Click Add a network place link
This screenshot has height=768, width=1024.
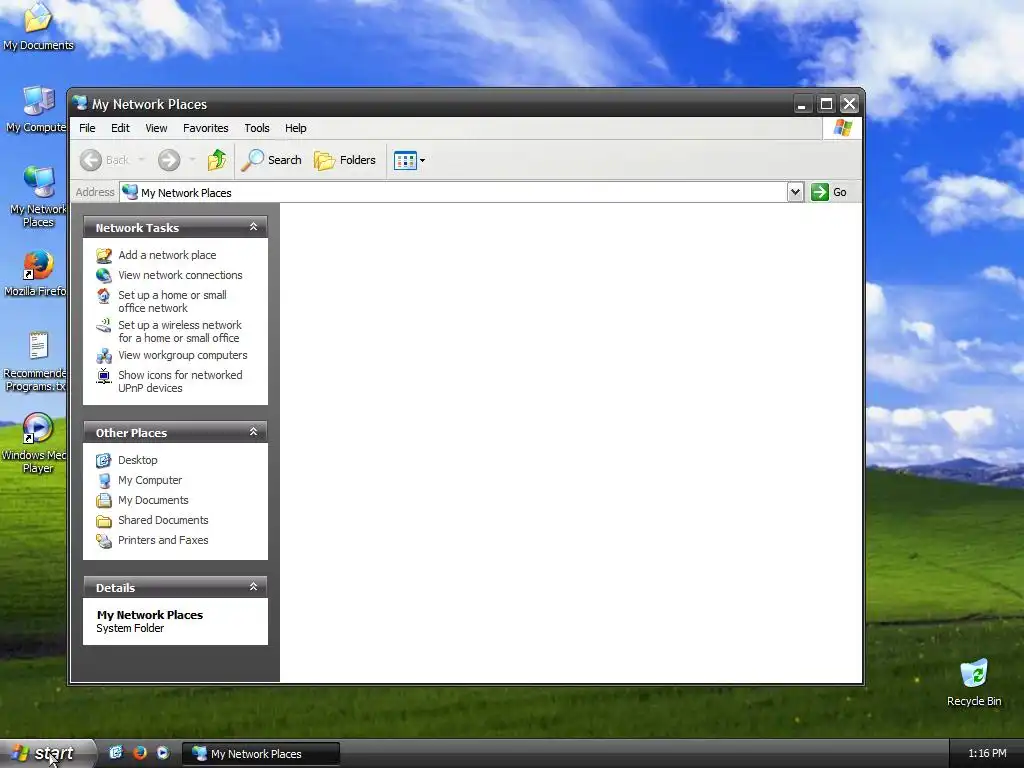pyautogui.click(x=167, y=255)
